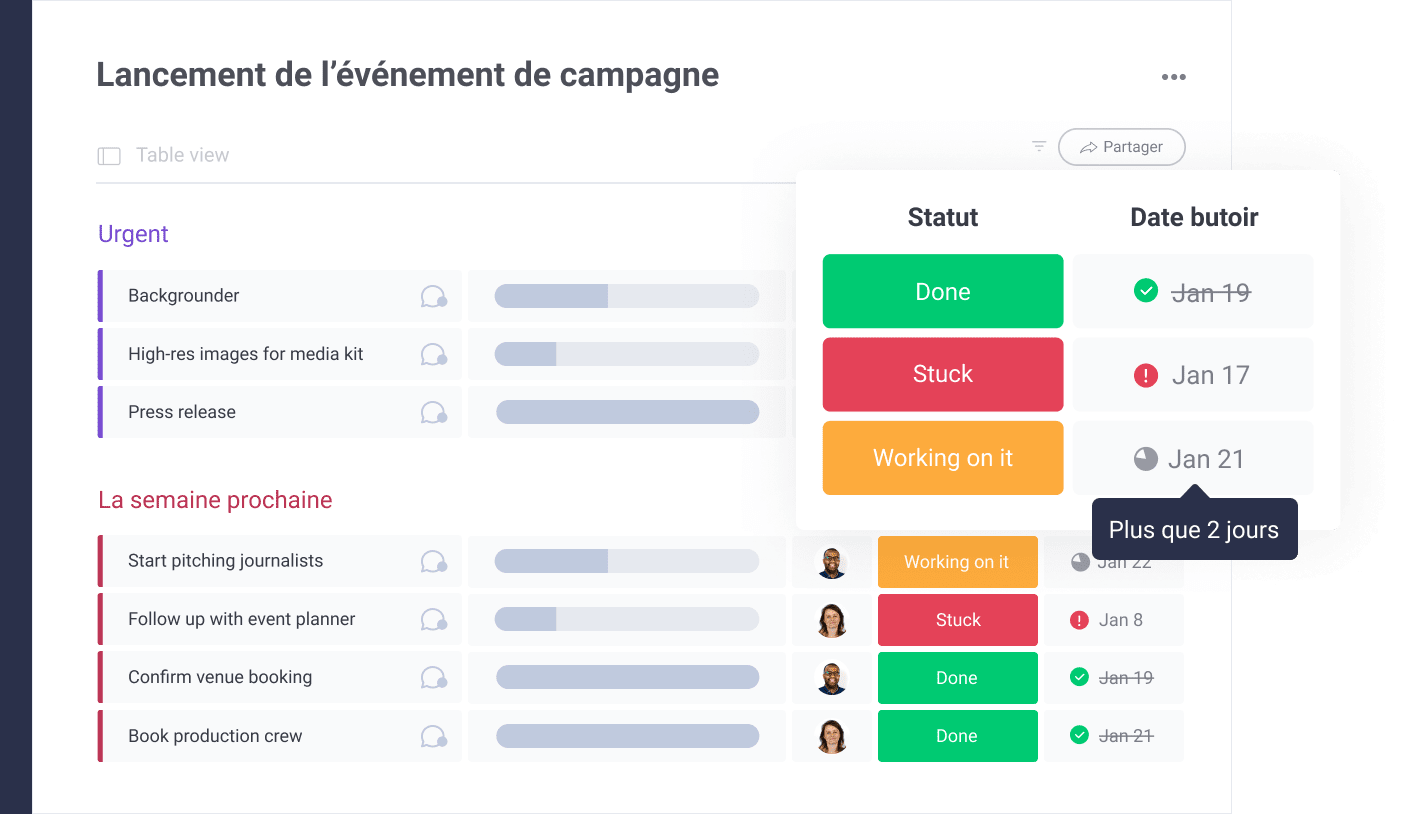The width and height of the screenshot is (1415, 814).
Task: Click the assignee avatar for Confirm venue booking
Action: (x=832, y=678)
